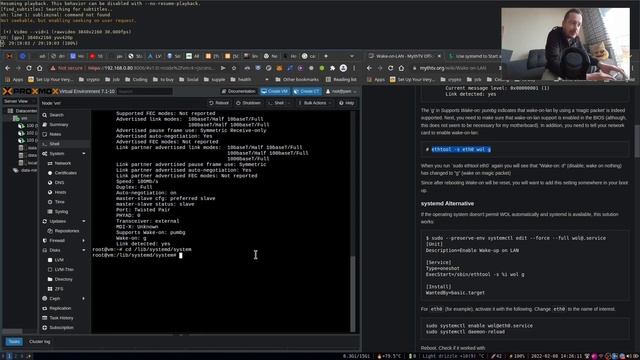Select workspace 1 in the status bar
This screenshot has width=640, height=360.
coord(9,356)
